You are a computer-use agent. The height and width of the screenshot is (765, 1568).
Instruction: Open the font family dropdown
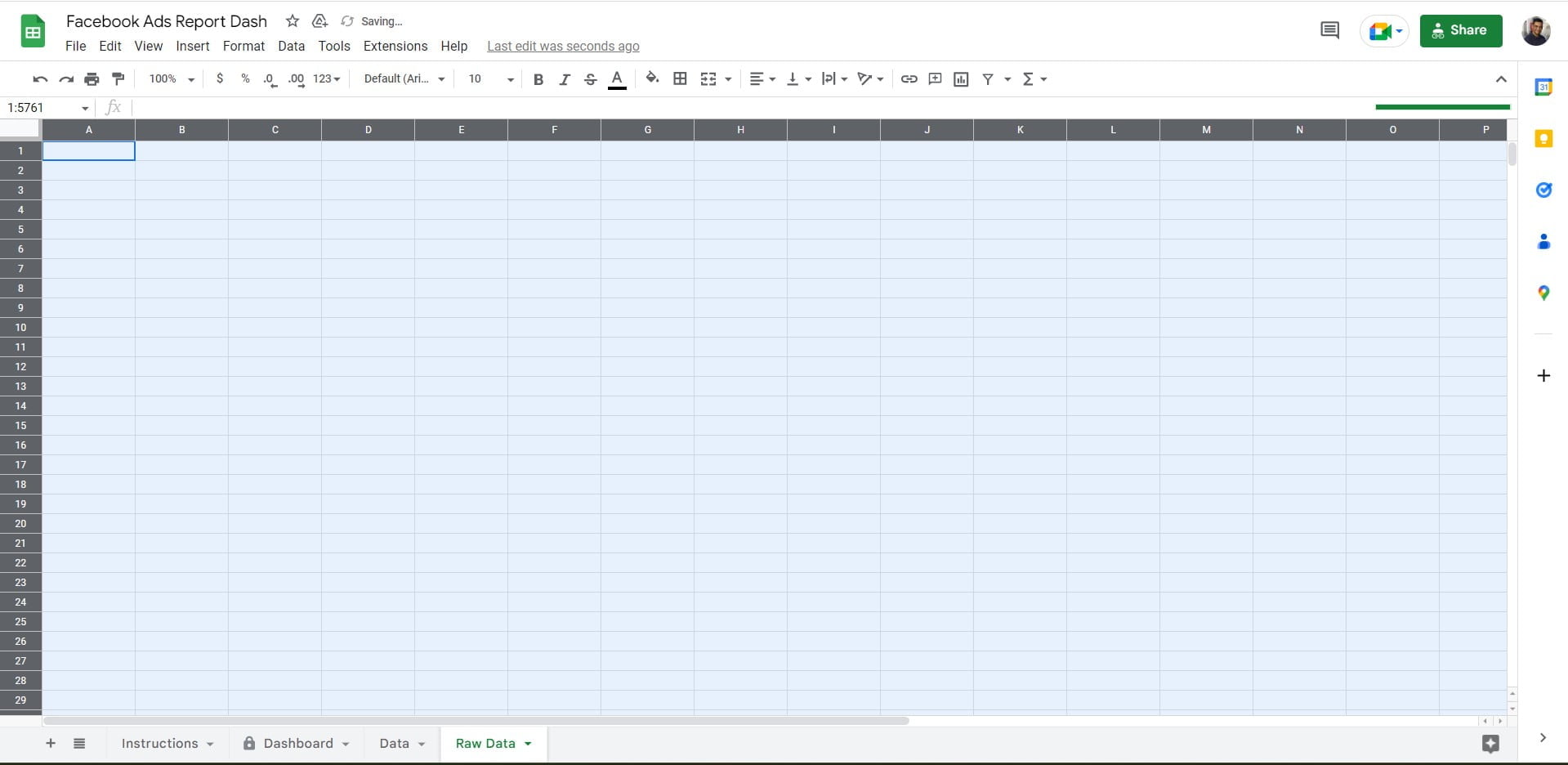[404, 79]
